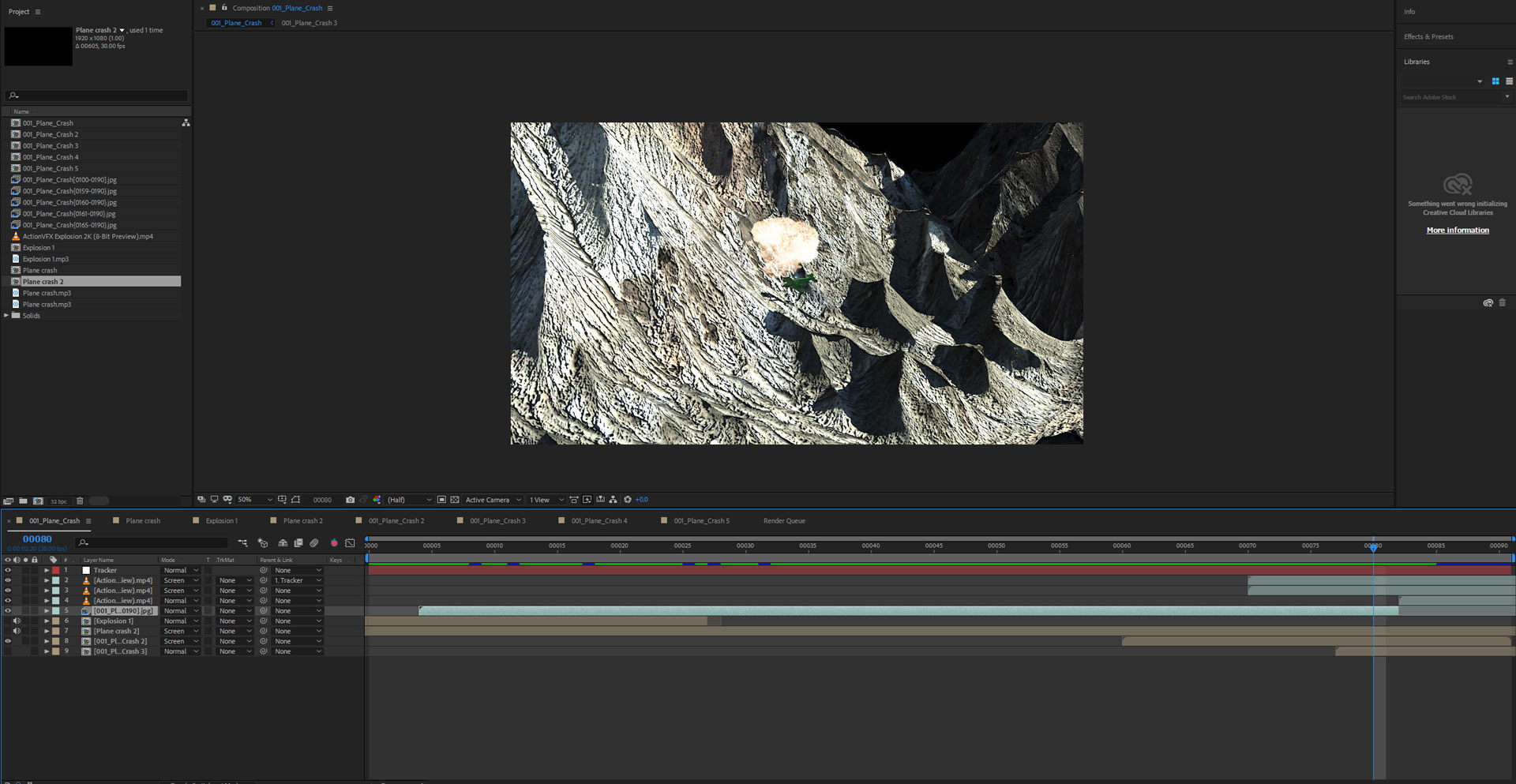
Task: Mute audio on the Explosion 1 layer
Action: pos(17,621)
